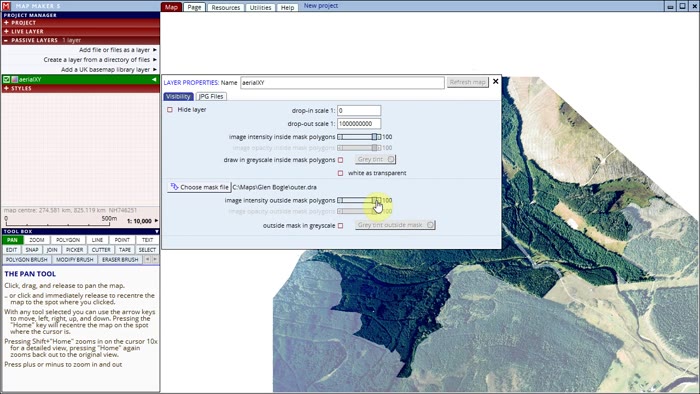Screen dimensions: 700x394
Task: Select the ZOOM tool
Action: coord(37,240)
